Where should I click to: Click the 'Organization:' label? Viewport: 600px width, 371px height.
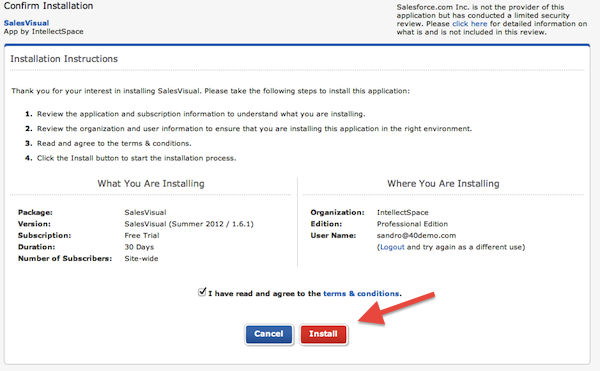click(338, 213)
